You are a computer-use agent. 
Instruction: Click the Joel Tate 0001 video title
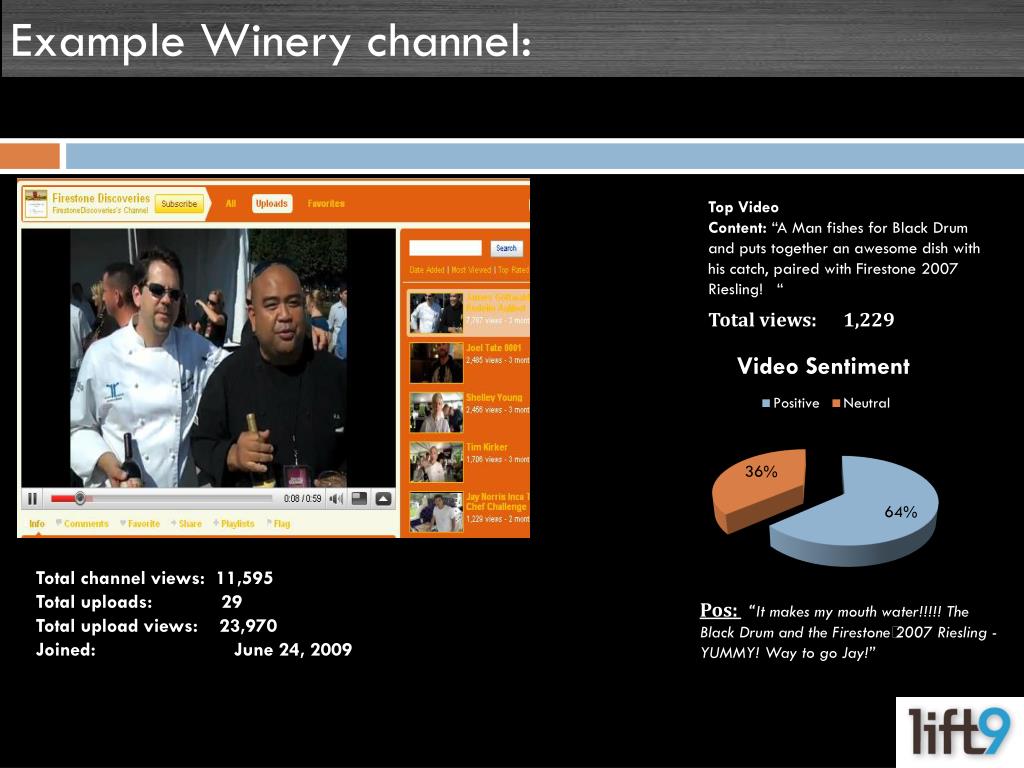[494, 348]
